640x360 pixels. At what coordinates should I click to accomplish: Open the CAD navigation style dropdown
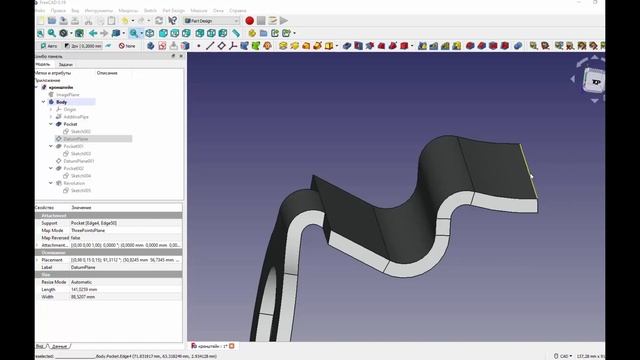point(563,356)
